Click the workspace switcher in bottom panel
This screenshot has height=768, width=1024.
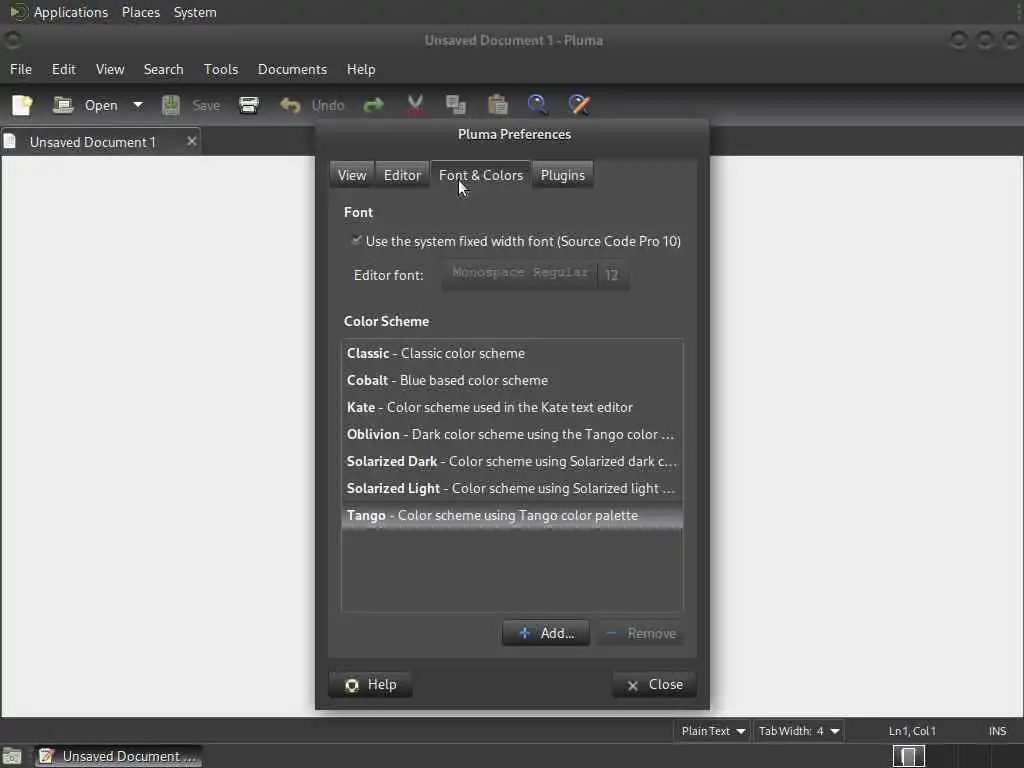[x=909, y=756]
